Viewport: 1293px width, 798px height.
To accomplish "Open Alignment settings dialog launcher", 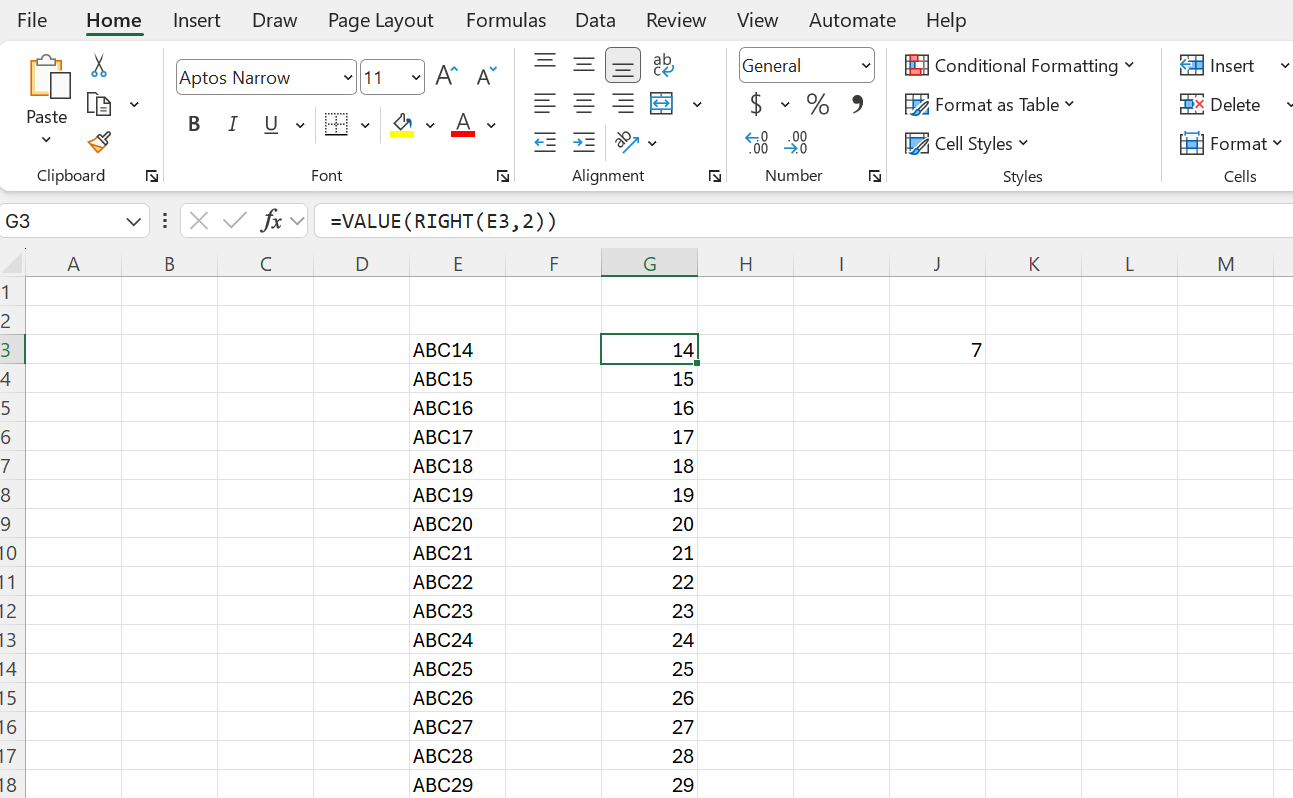I will (715, 176).
